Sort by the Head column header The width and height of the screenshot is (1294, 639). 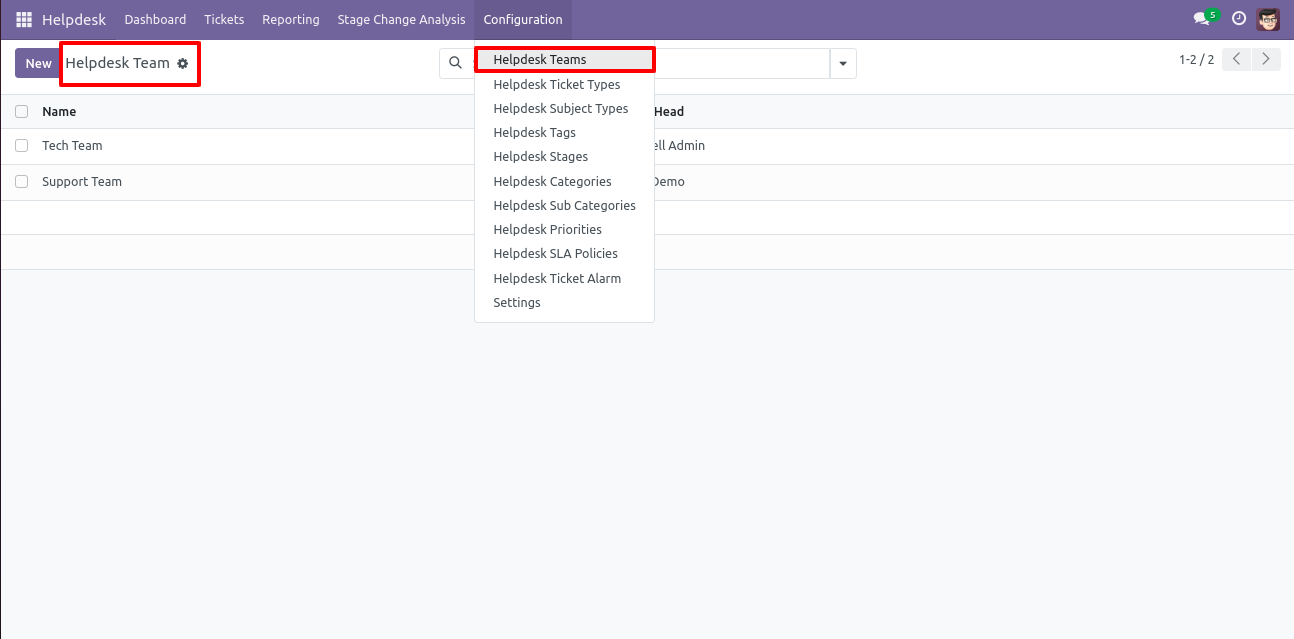click(668, 111)
